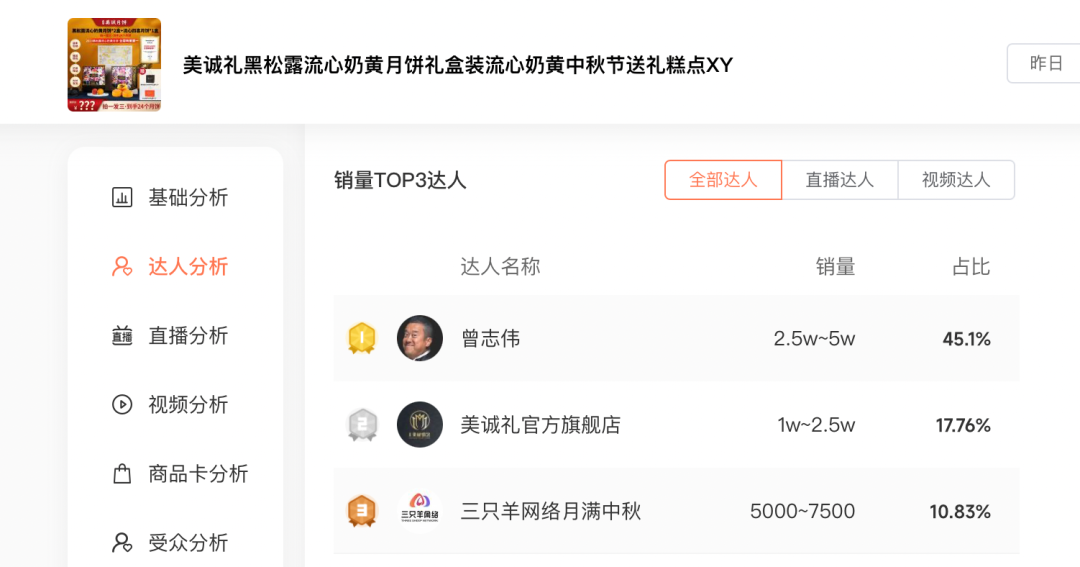Viewport: 1080px width, 567px height.
Task: Click the 达人分析 person icon
Action: (122, 267)
